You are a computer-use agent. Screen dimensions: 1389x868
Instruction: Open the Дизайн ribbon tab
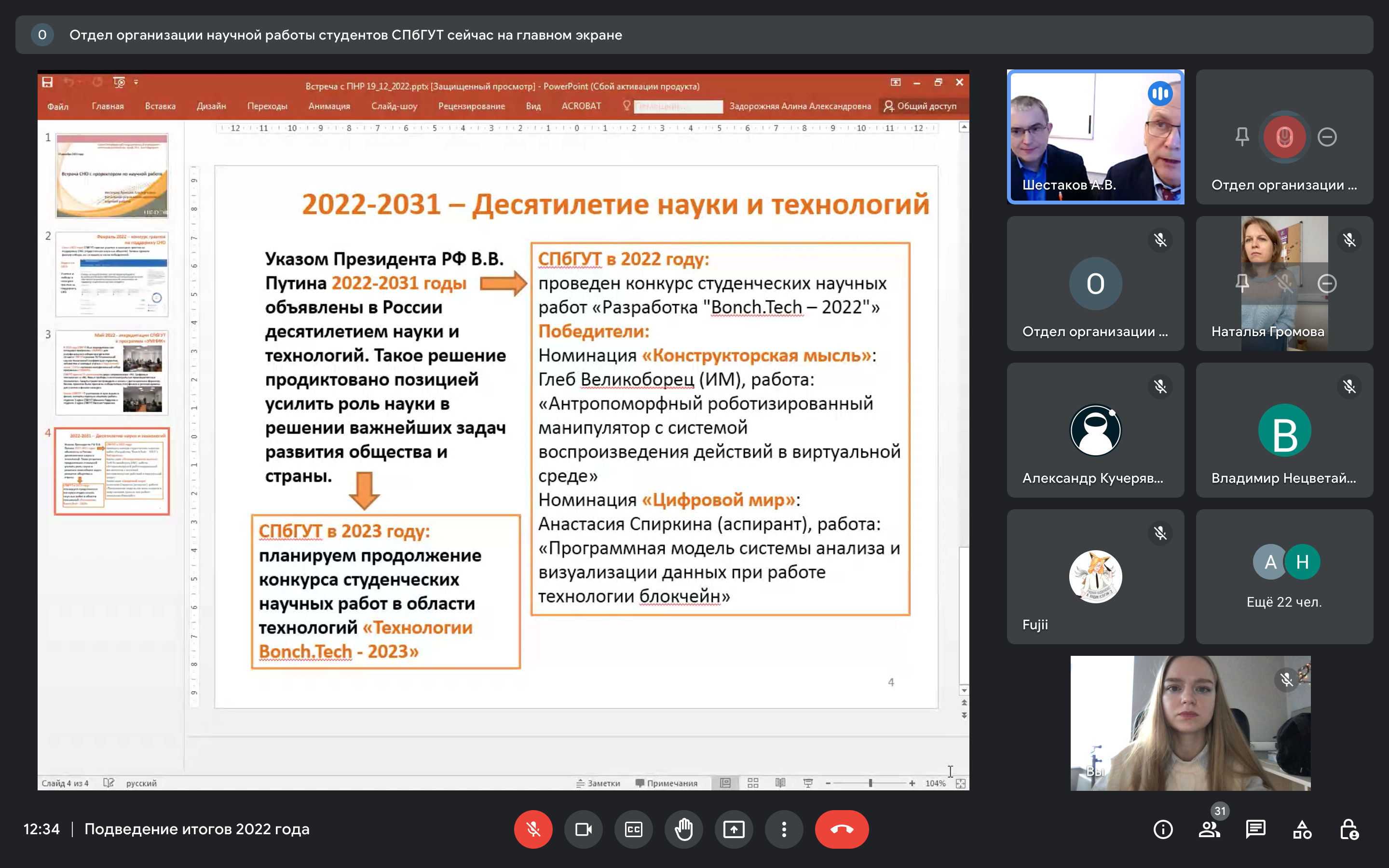tap(211, 106)
